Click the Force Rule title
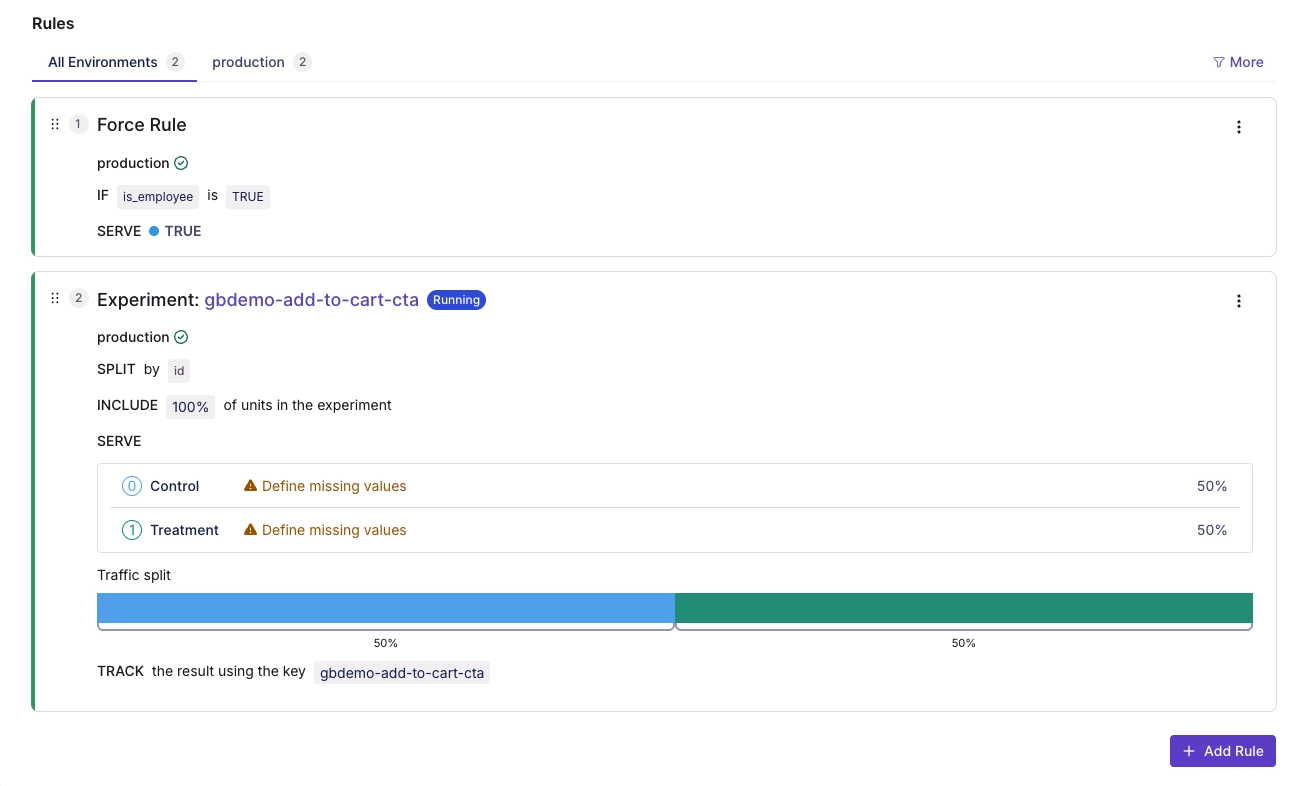This screenshot has width=1301, height=786. point(142,125)
